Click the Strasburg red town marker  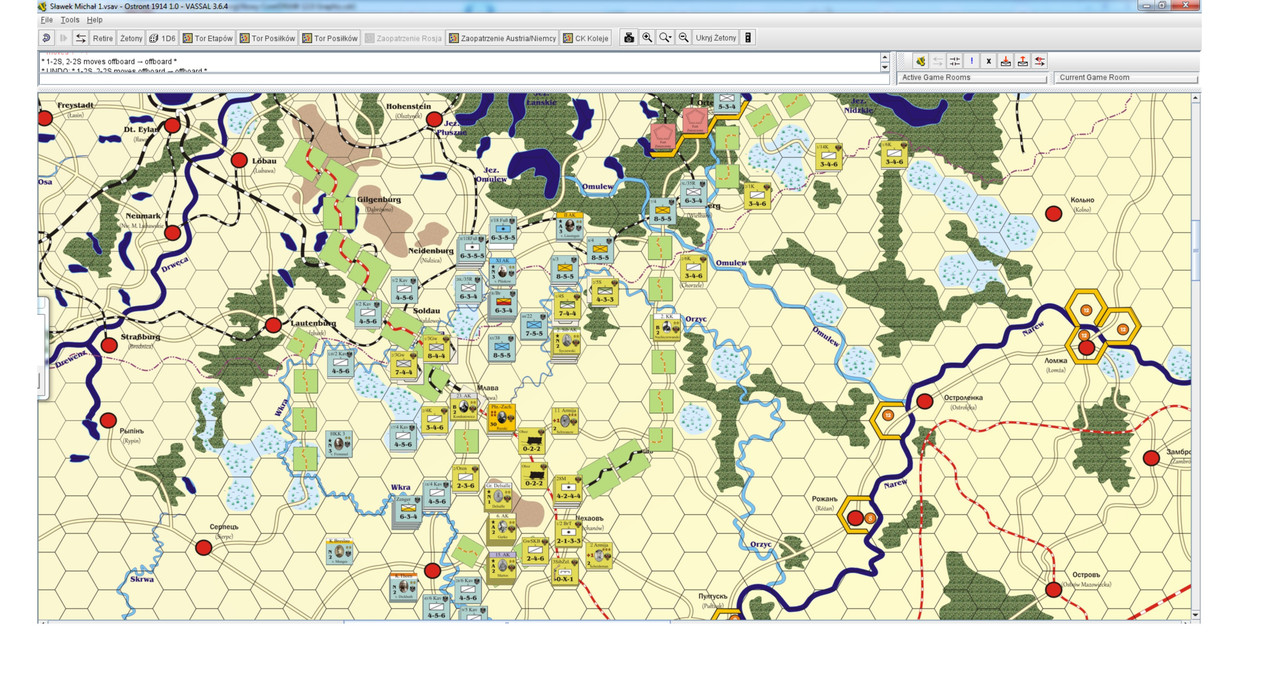108,347
